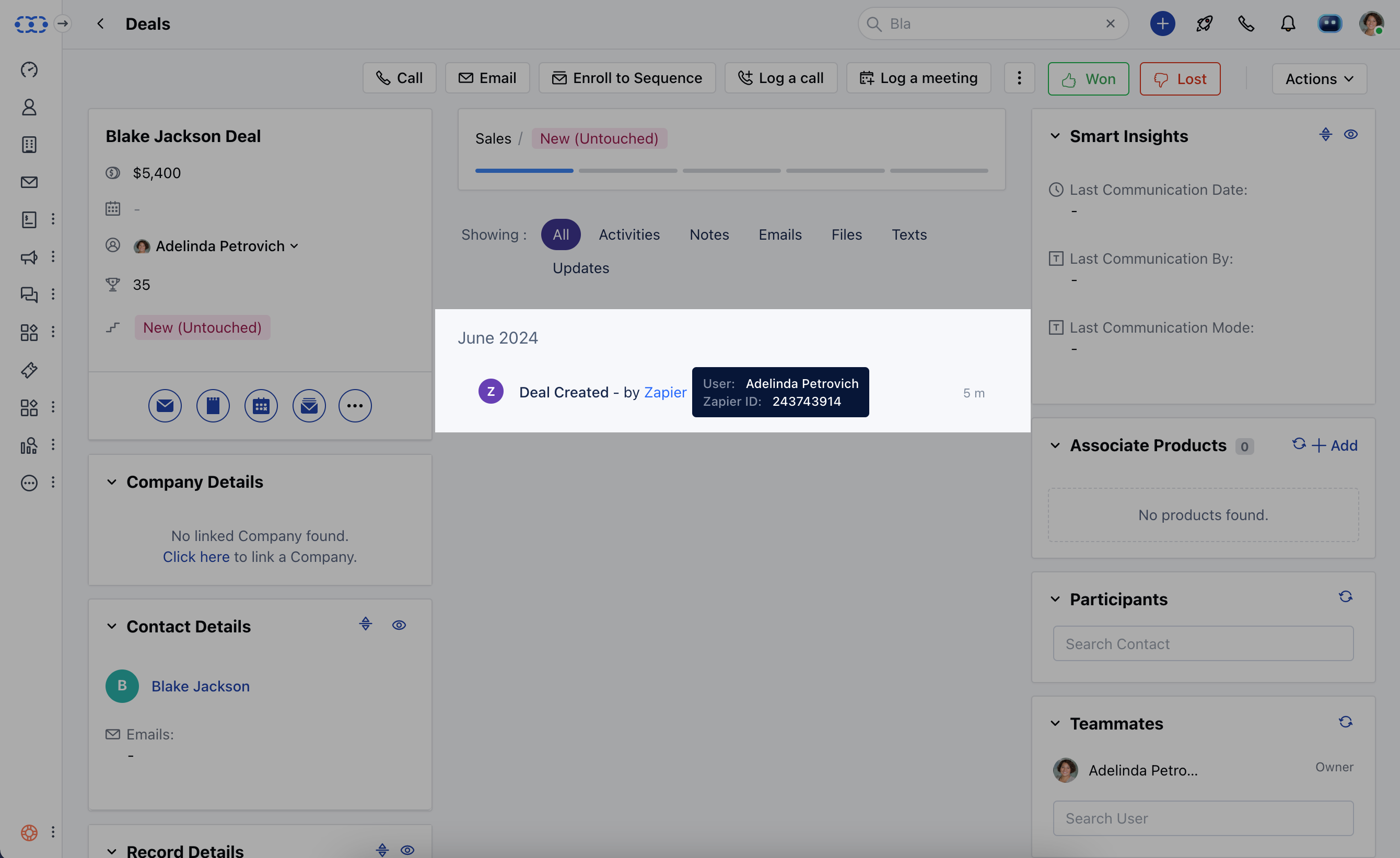
Task: Click the last stage segment of pipeline bar
Action: coord(939,170)
